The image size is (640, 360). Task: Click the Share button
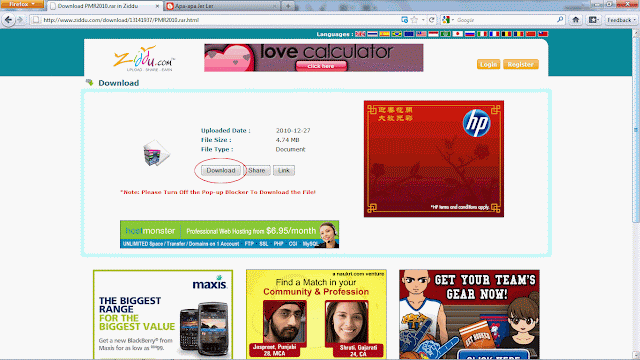click(257, 170)
